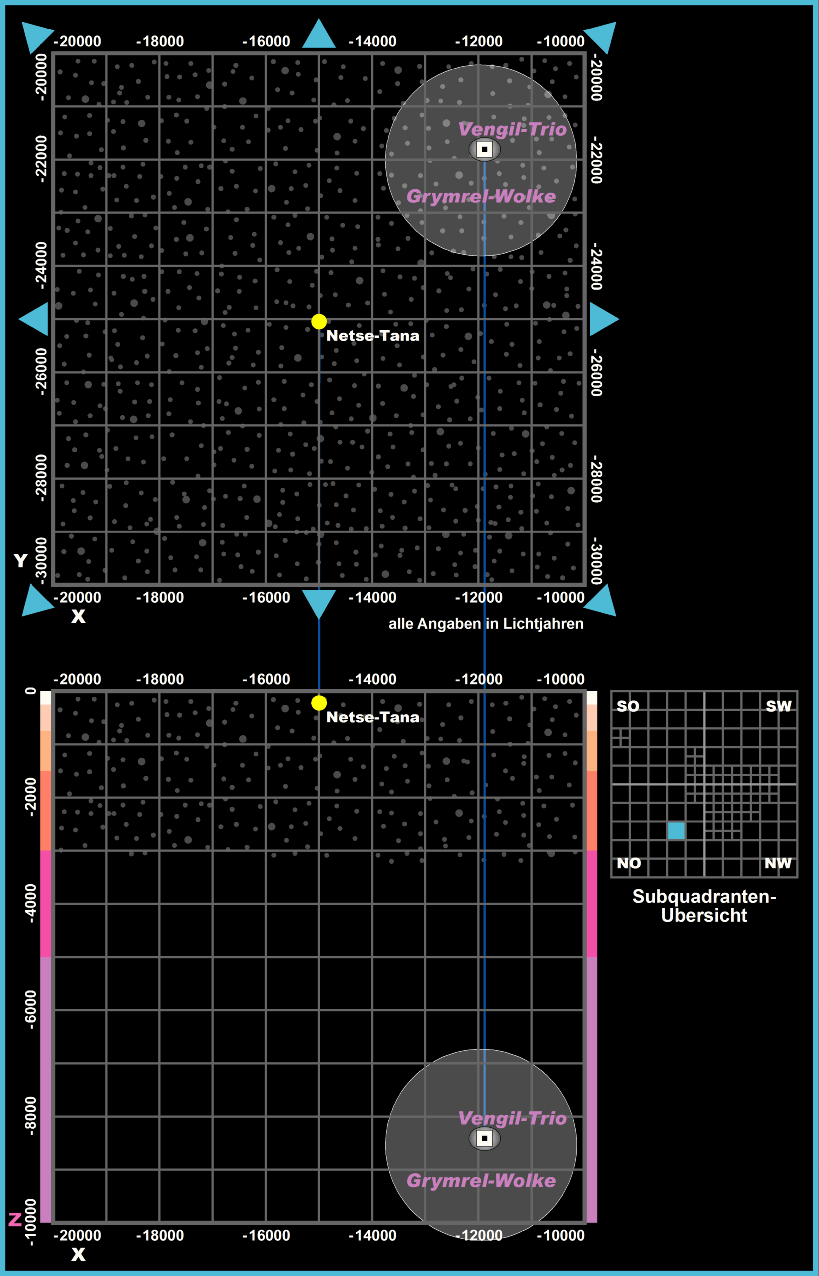This screenshot has width=819, height=1276.
Task: Click the Vengil-Trio square marker in the upper map
Action: (x=484, y=149)
